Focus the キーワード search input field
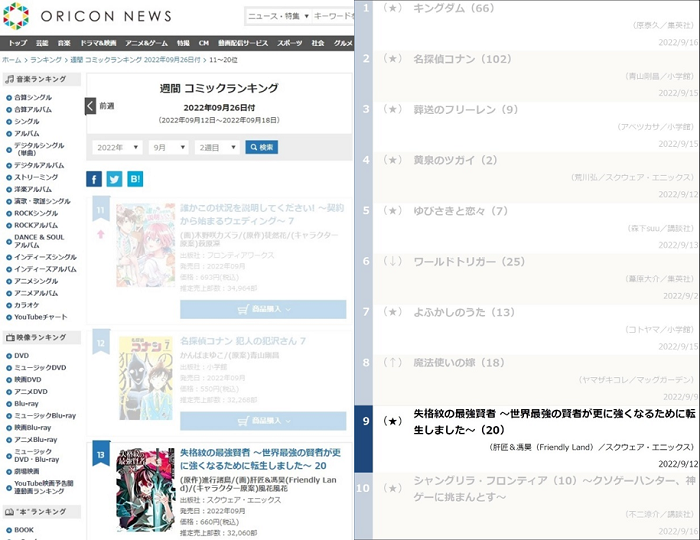Screen dimensions: 700x540 [333, 16]
